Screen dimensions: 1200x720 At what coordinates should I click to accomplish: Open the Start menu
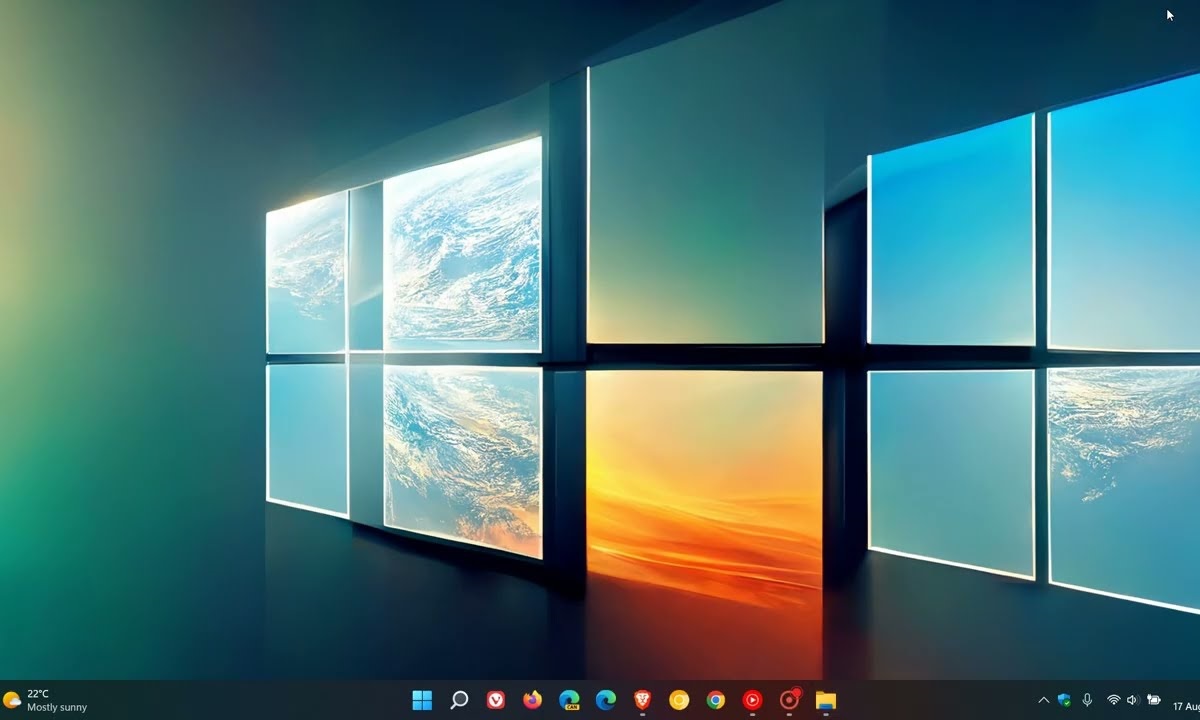pyautogui.click(x=421, y=701)
